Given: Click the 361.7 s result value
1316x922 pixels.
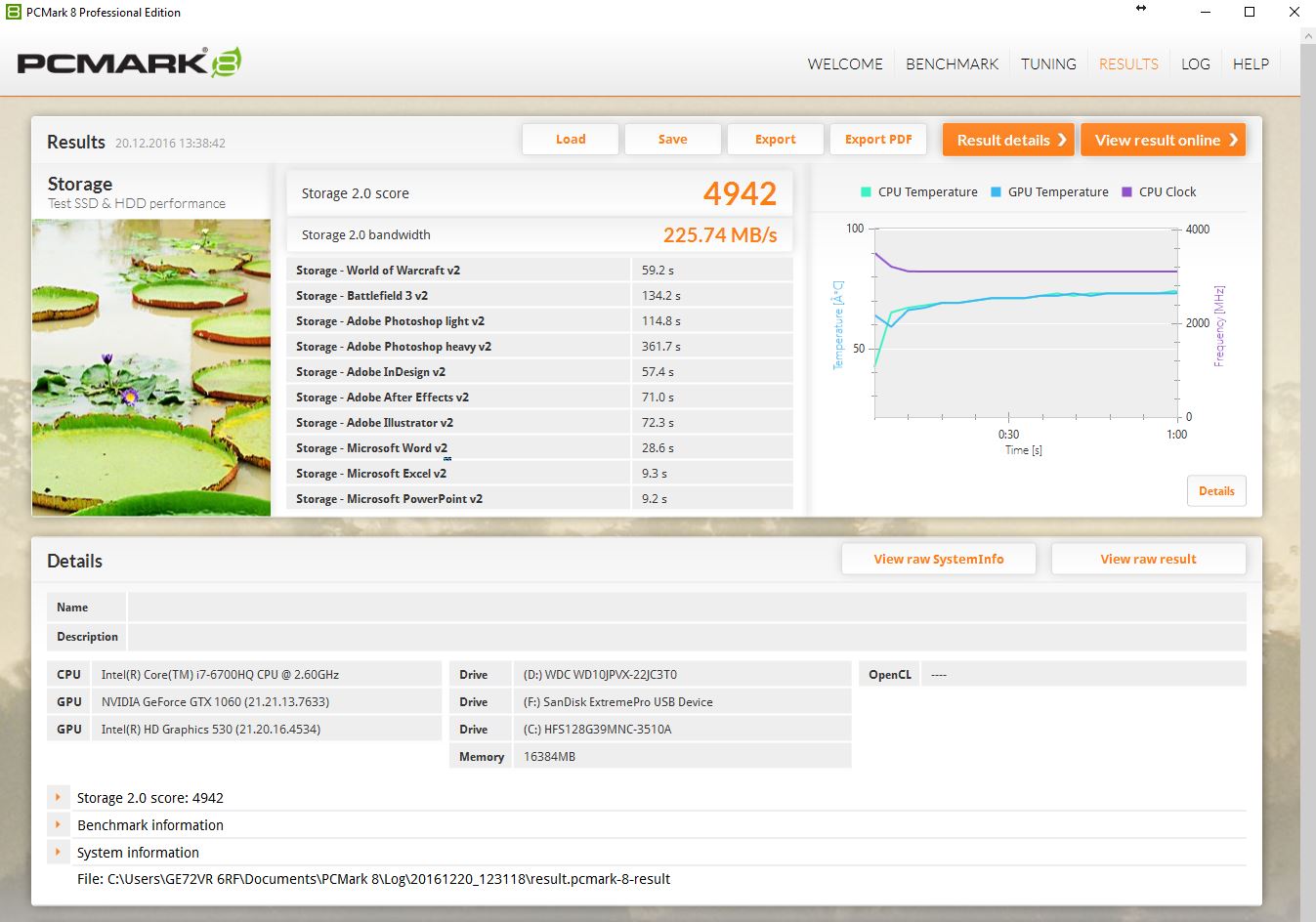Looking at the screenshot, I should click(x=661, y=347).
